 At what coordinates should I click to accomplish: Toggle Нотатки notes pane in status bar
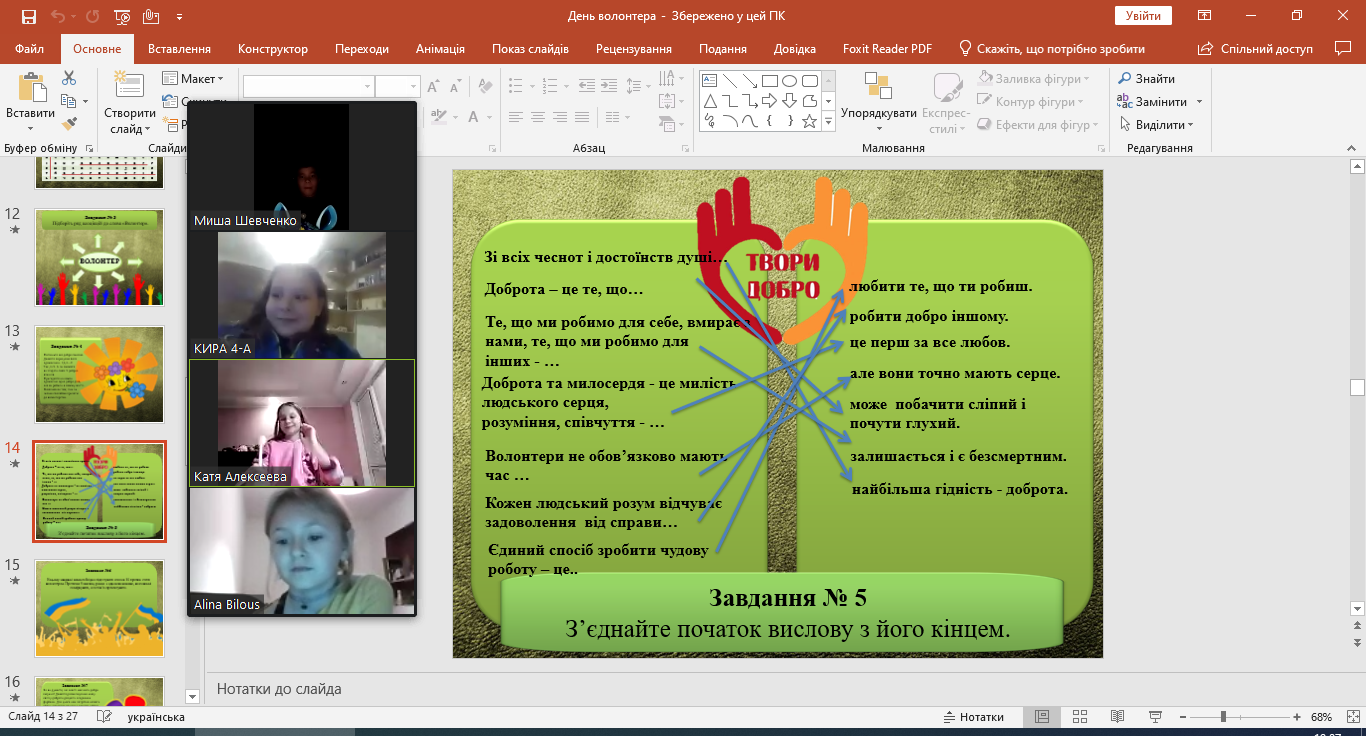click(974, 717)
